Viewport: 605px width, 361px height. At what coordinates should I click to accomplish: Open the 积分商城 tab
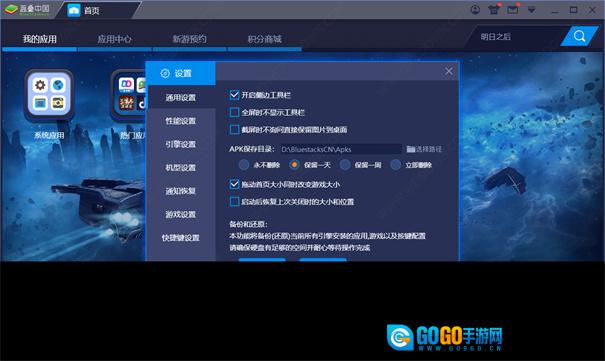coord(265,39)
